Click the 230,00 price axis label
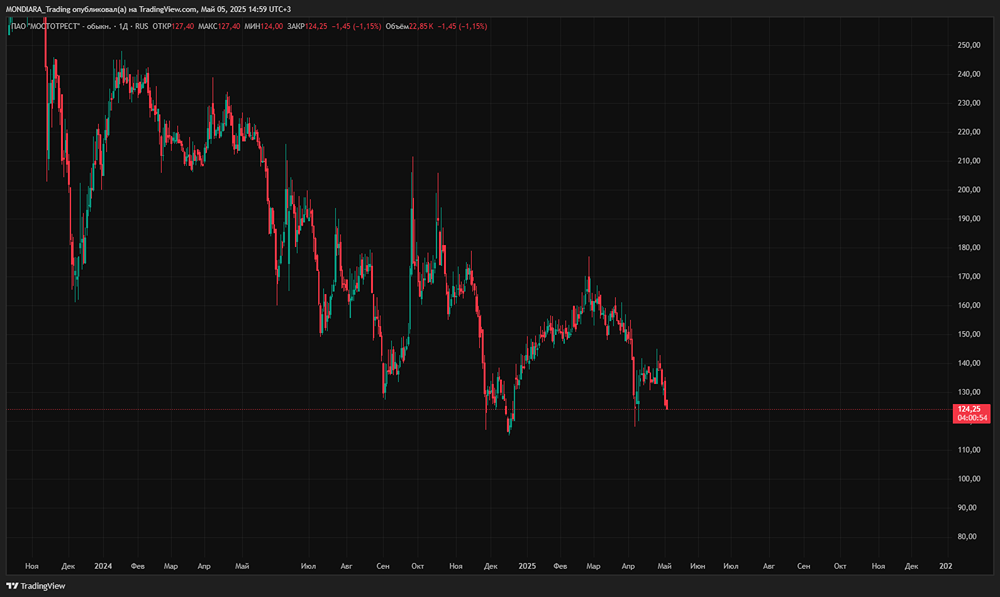 969,103
